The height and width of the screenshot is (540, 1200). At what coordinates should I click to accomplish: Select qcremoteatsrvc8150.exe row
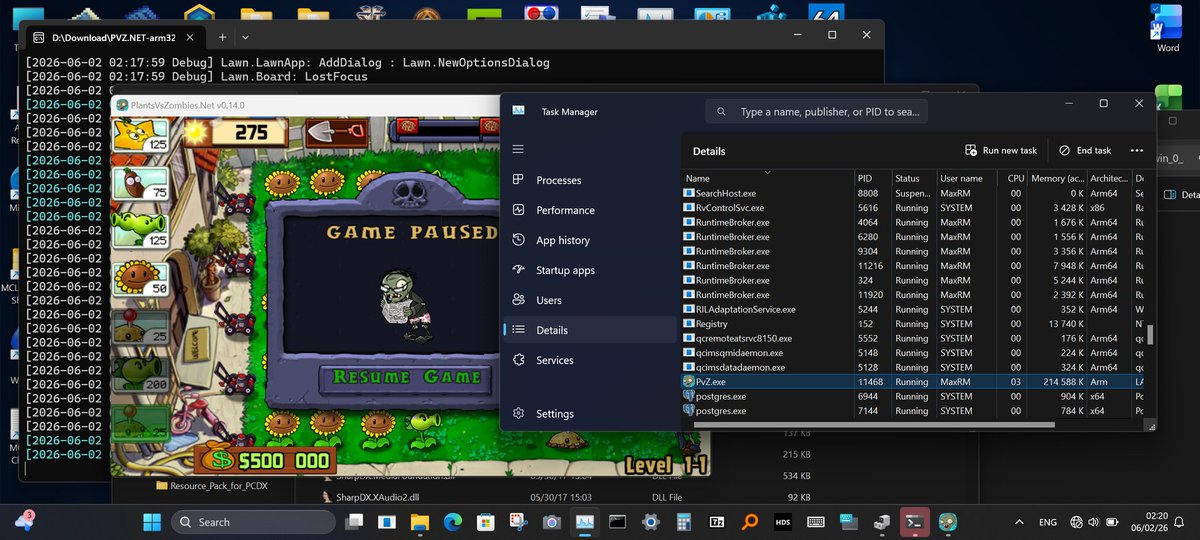coord(914,339)
